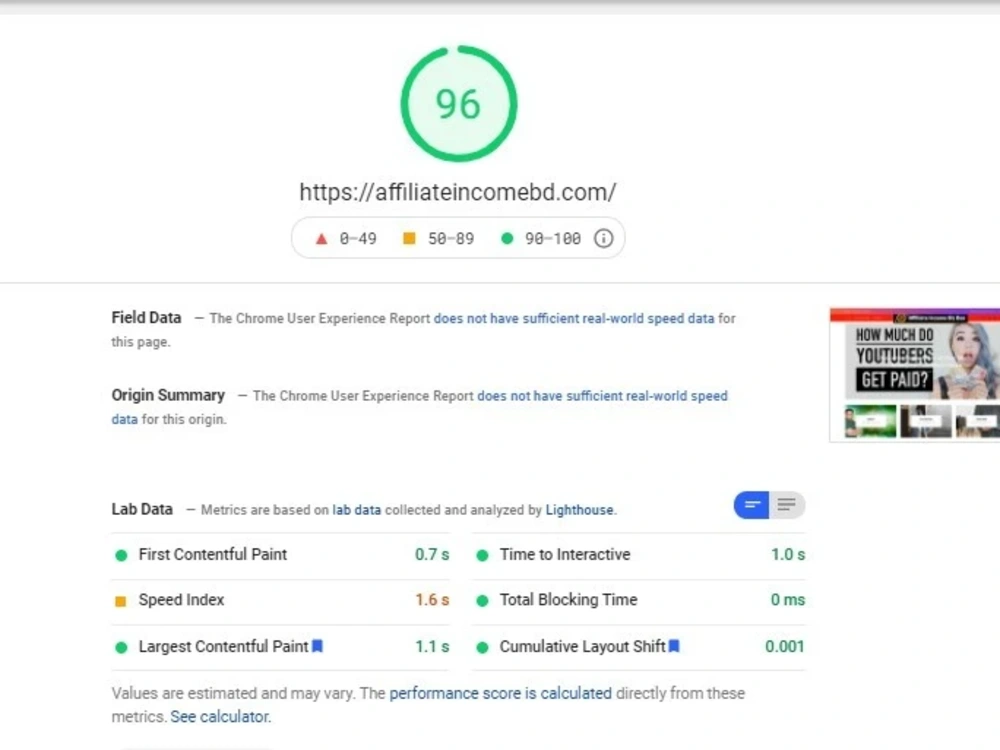Click orange status square for Speed Index

[x=120, y=601]
